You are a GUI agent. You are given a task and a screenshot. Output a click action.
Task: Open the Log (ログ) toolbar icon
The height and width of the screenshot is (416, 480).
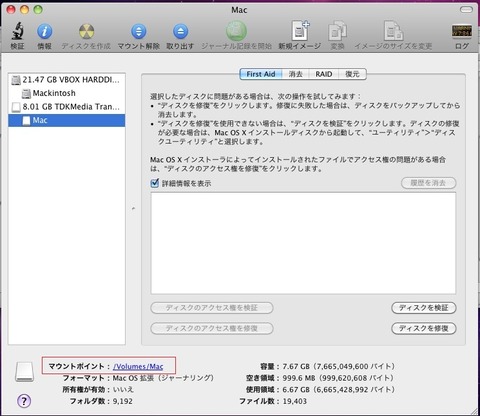point(462,31)
